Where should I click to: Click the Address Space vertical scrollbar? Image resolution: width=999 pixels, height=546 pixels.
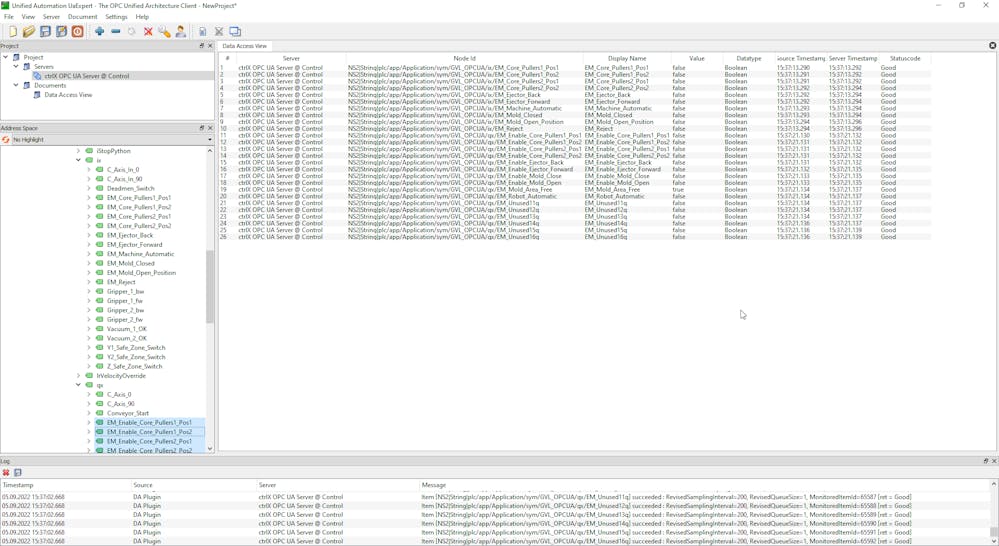tap(210, 287)
